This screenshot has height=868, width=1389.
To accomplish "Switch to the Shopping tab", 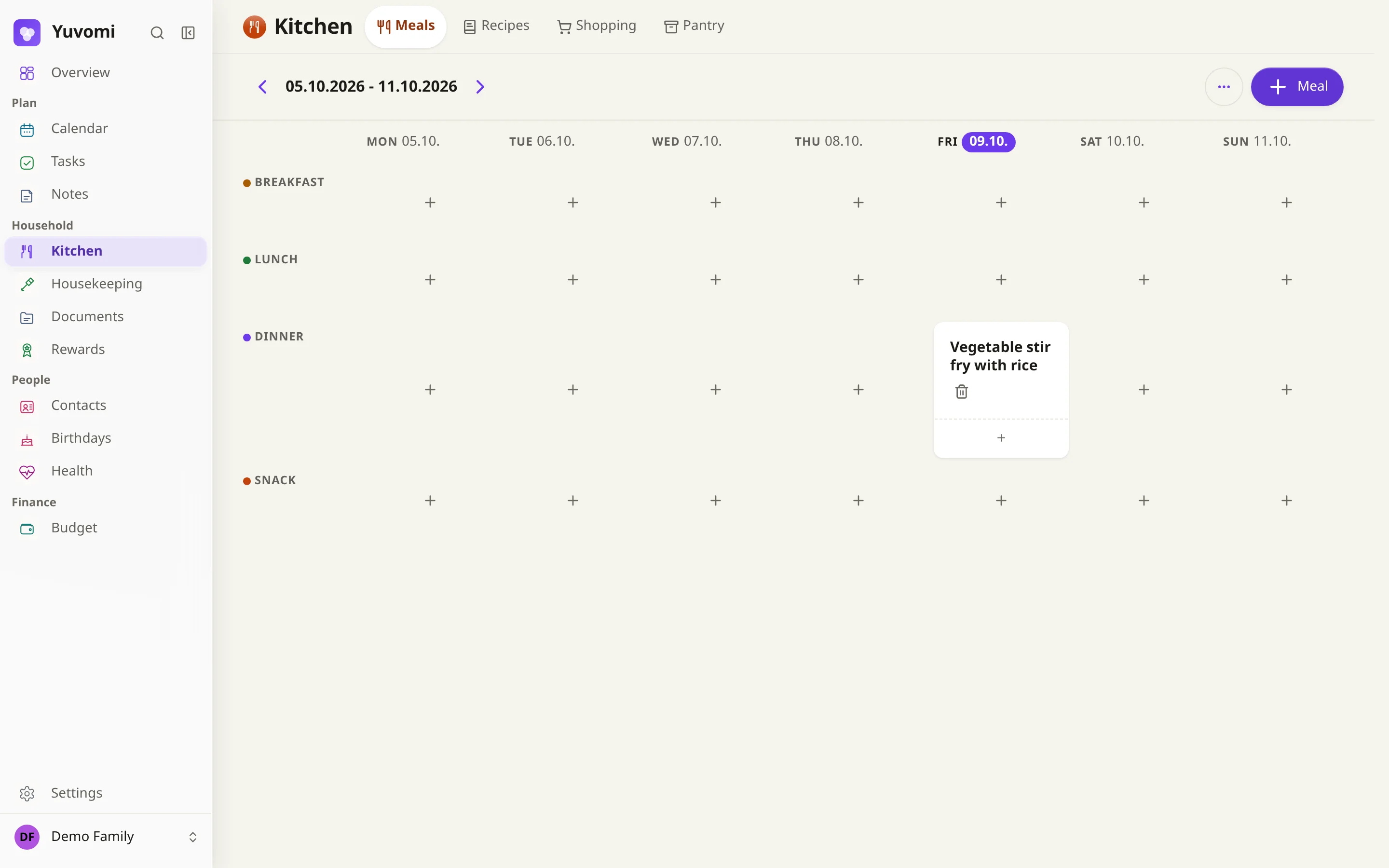I will pyautogui.click(x=597, y=27).
